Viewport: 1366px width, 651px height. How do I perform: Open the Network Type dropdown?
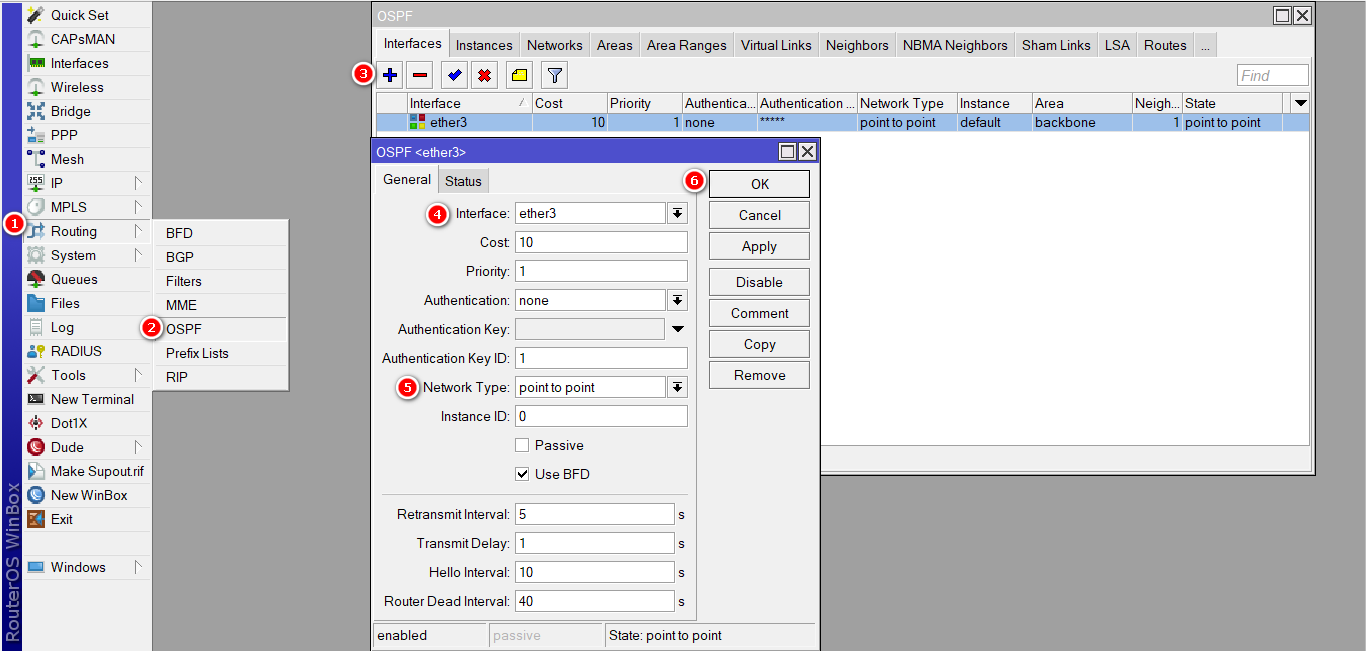678,386
